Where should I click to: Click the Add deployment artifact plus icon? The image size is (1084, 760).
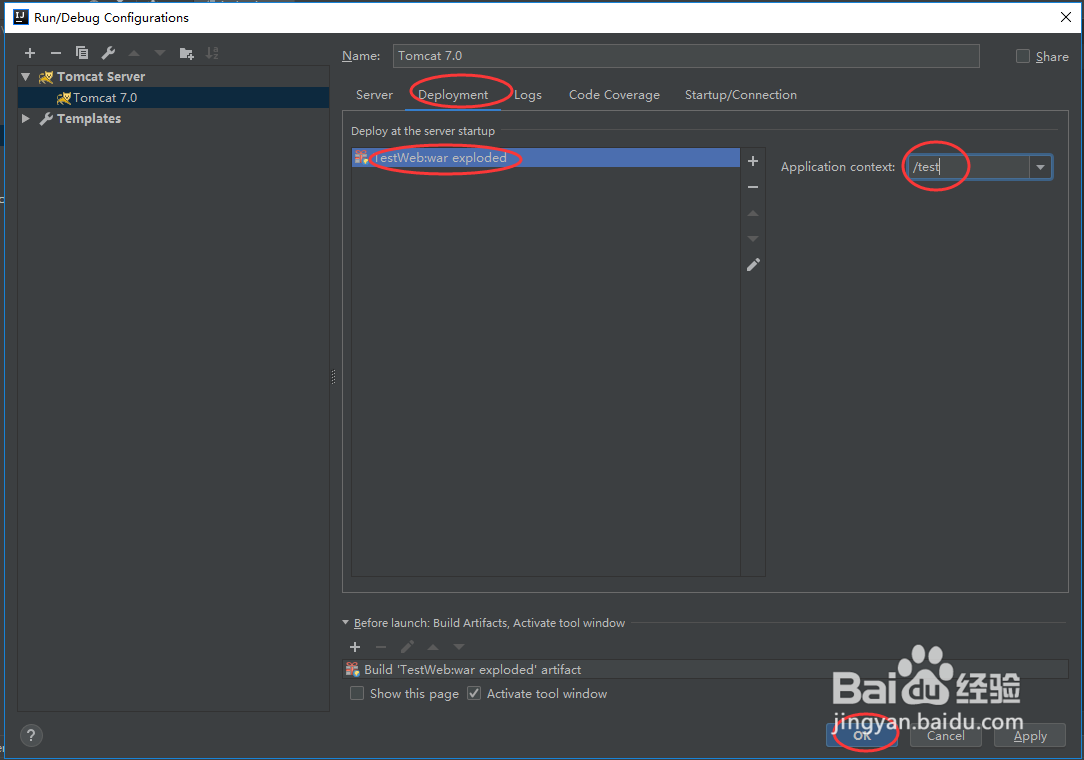click(x=753, y=160)
